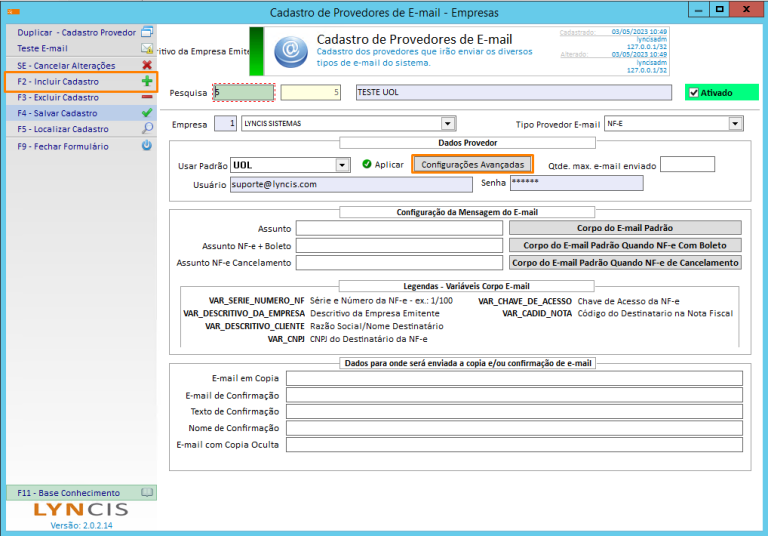This screenshot has height=536, width=768.
Task: Click the green status color bar
Action: point(256,51)
